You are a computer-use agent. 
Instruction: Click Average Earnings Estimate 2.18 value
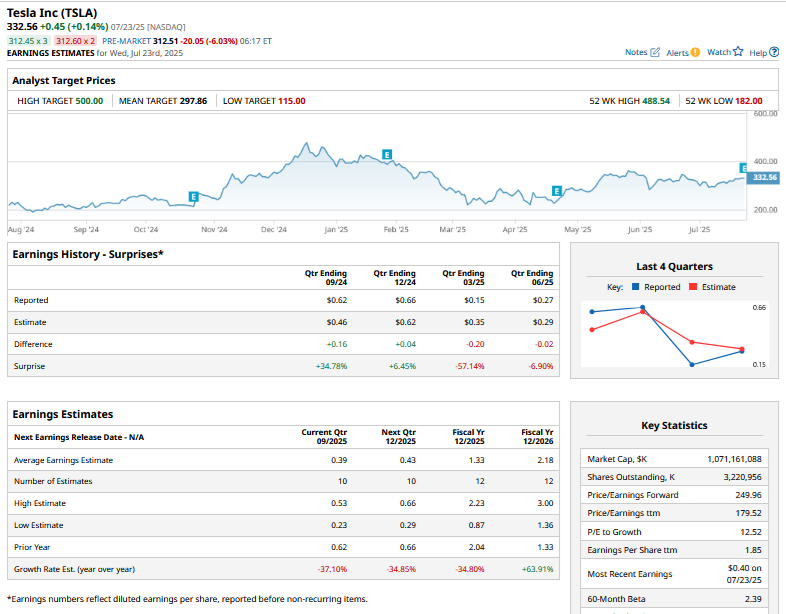coord(545,460)
